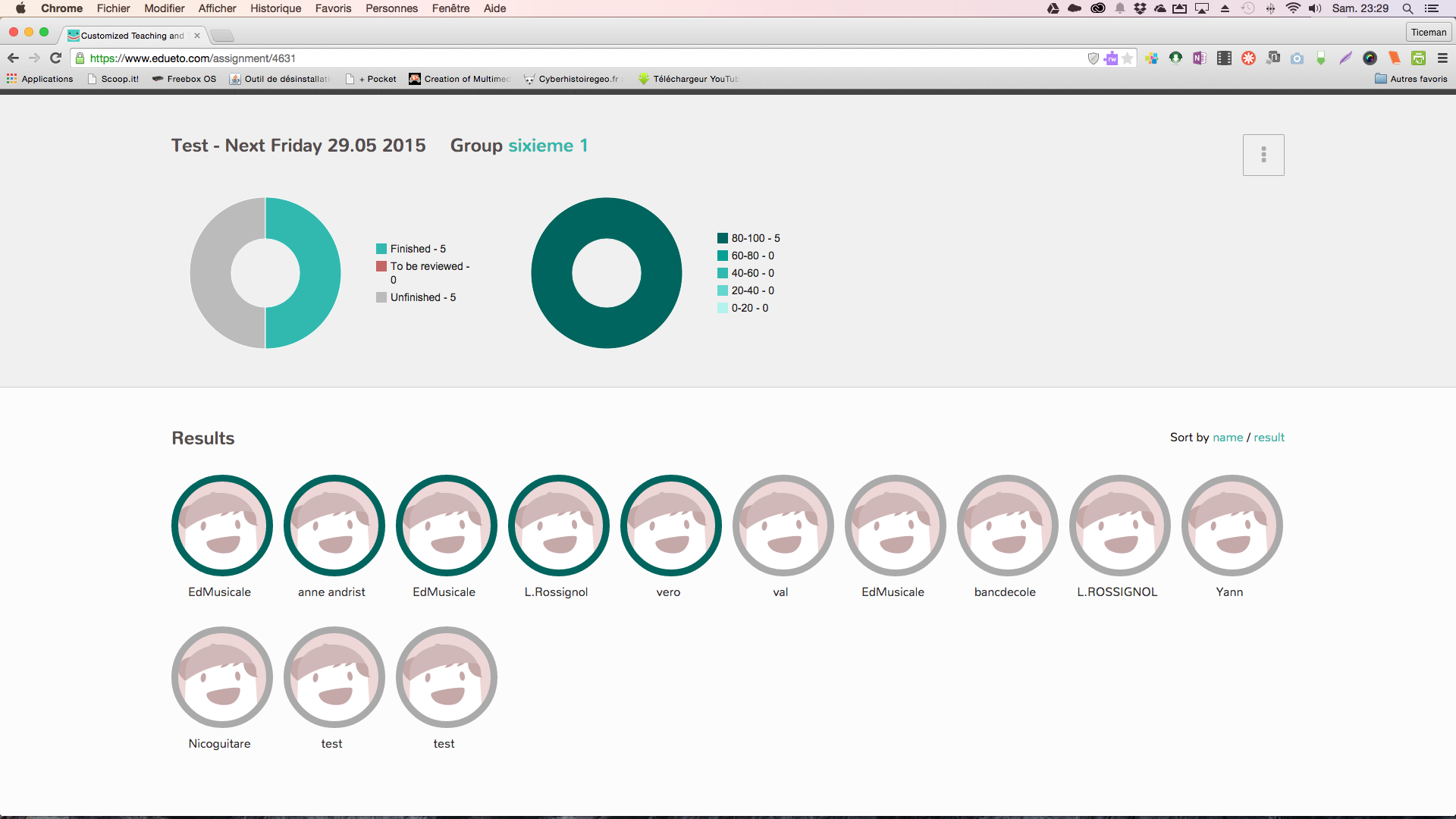1456x819 pixels.
Task: Open the Chrome hamburger menu
Action: click(x=1442, y=58)
